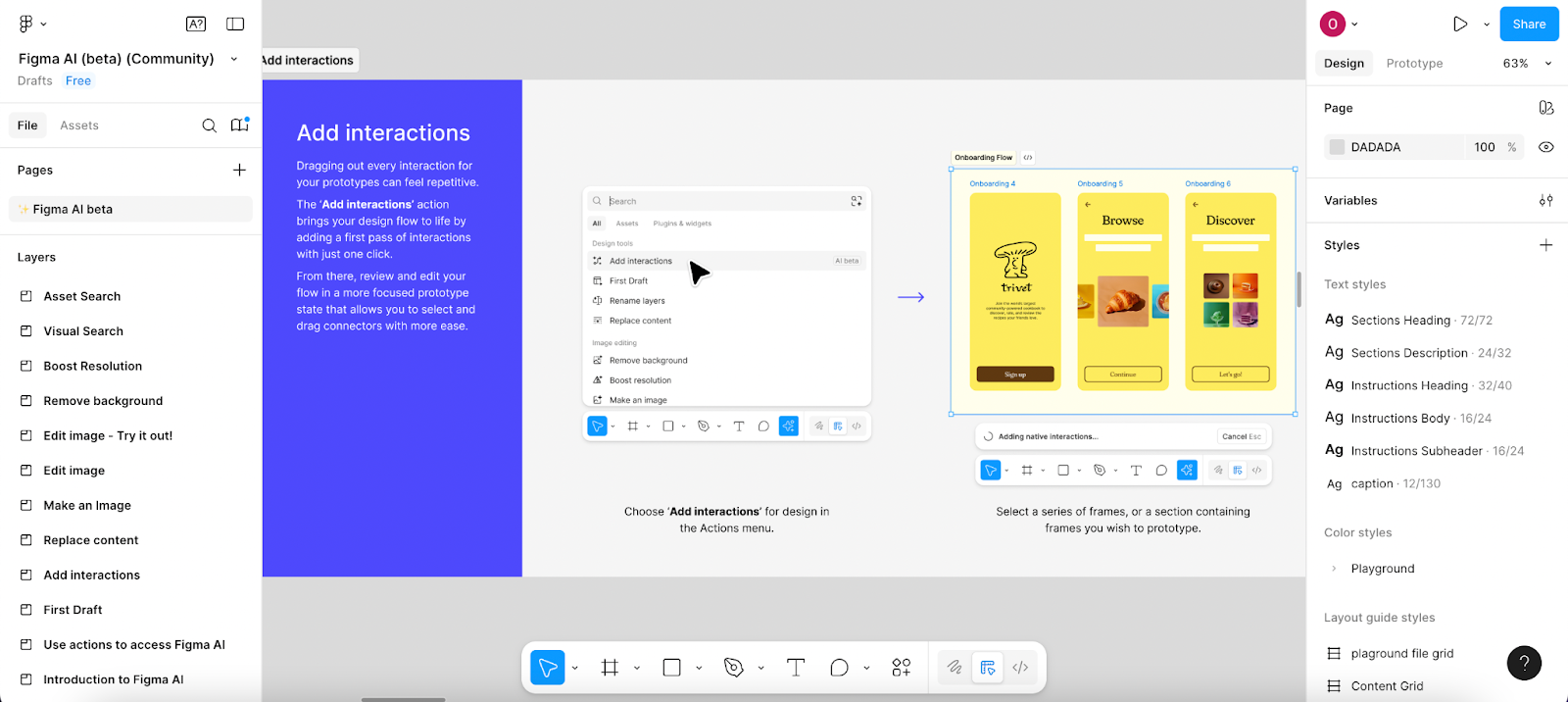The width and height of the screenshot is (1568, 702).
Task: Click the user avatar O
Action: (1332, 24)
